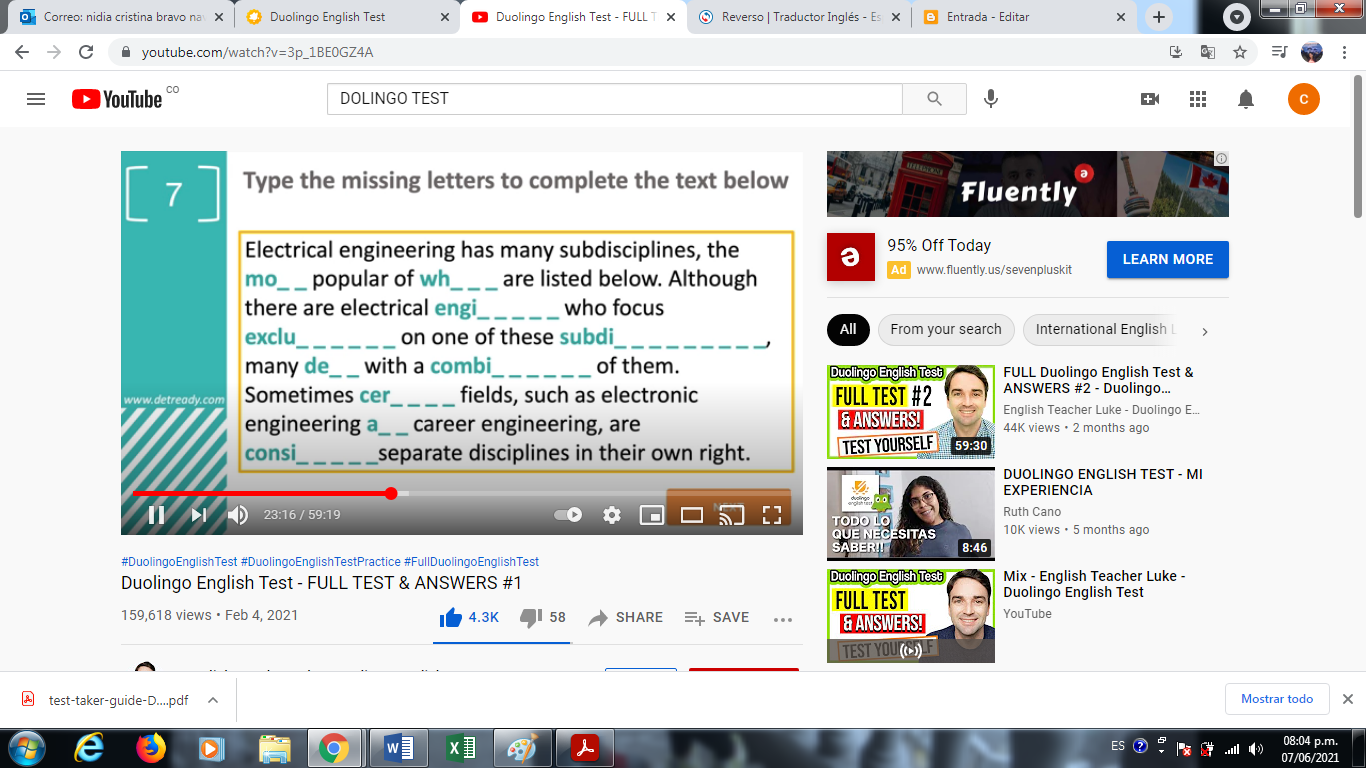Open the media control icon in Chrome toolbar

point(1279,52)
